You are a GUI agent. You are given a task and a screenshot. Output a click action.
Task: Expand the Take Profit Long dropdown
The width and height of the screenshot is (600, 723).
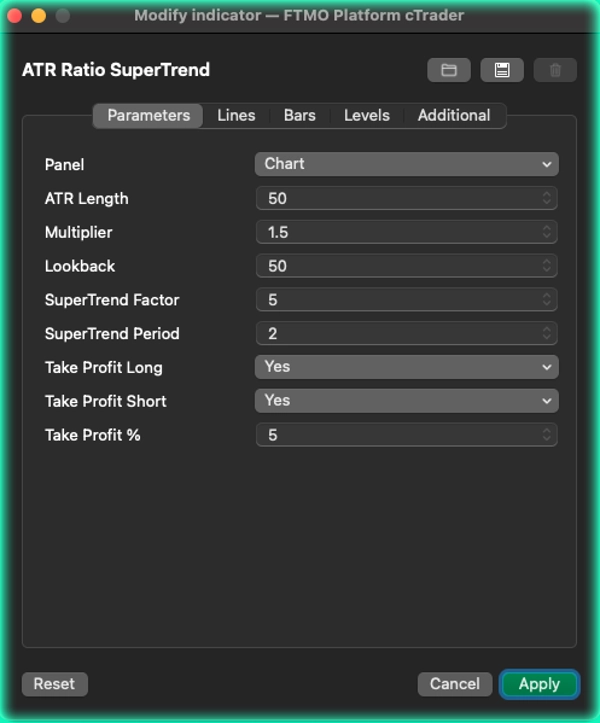click(x=406, y=367)
